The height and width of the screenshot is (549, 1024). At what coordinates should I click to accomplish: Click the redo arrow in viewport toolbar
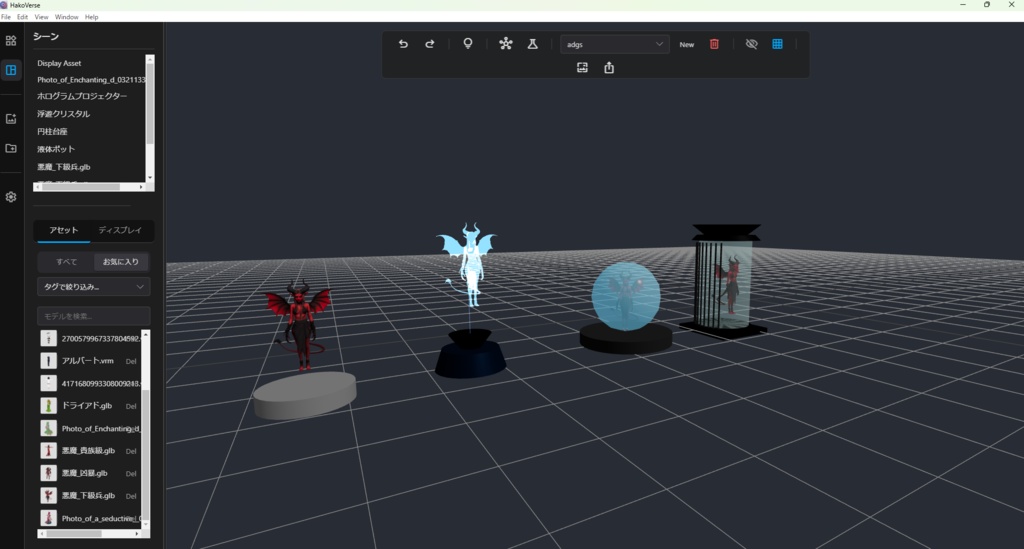pyautogui.click(x=430, y=44)
